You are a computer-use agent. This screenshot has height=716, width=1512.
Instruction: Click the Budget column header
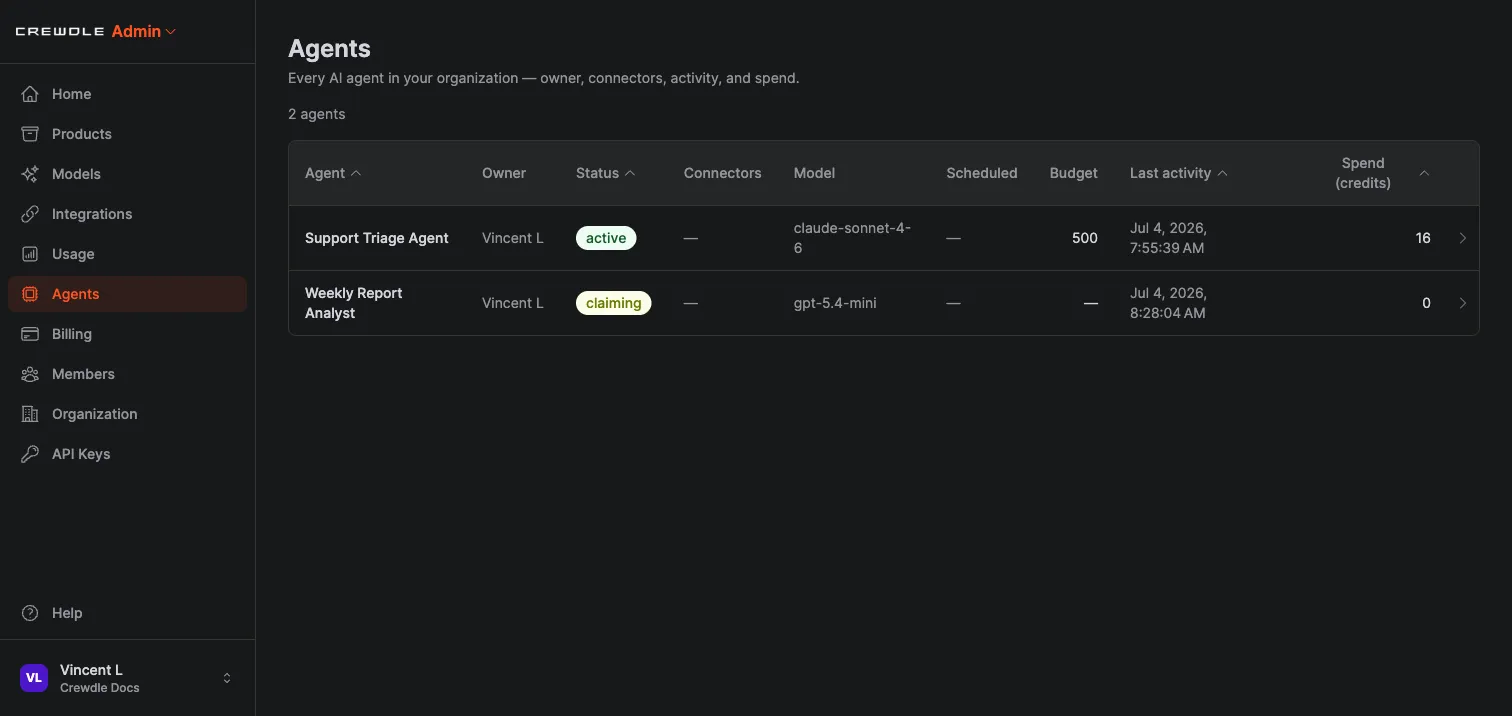pos(1074,173)
